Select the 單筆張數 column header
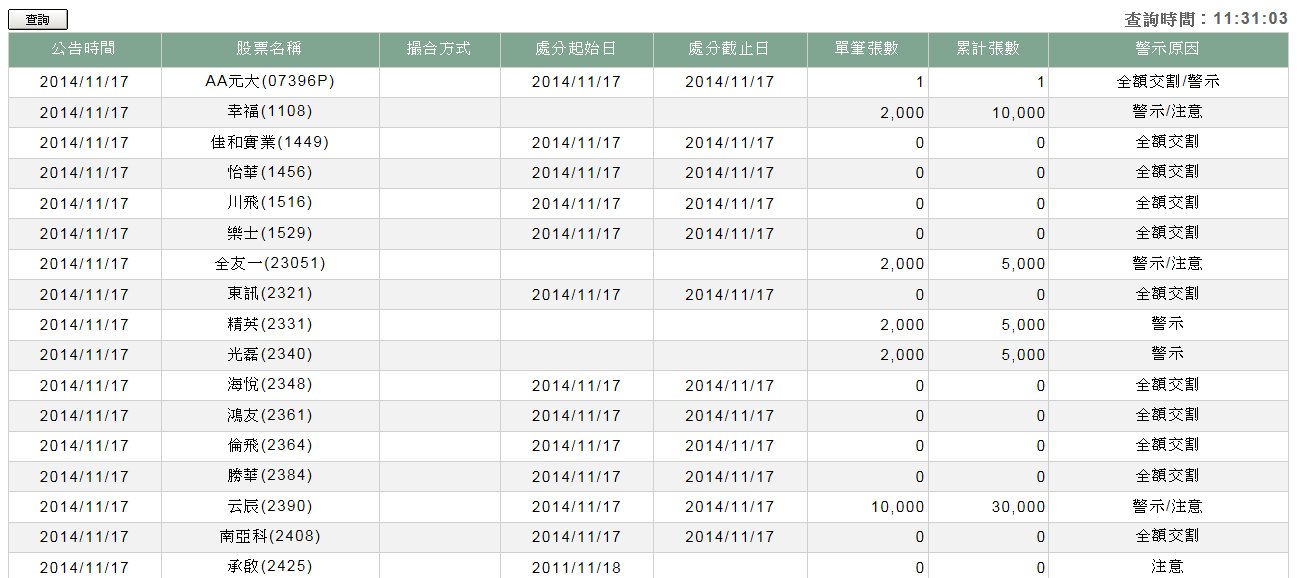Image resolution: width=1297 pixels, height=578 pixels. tap(867, 49)
